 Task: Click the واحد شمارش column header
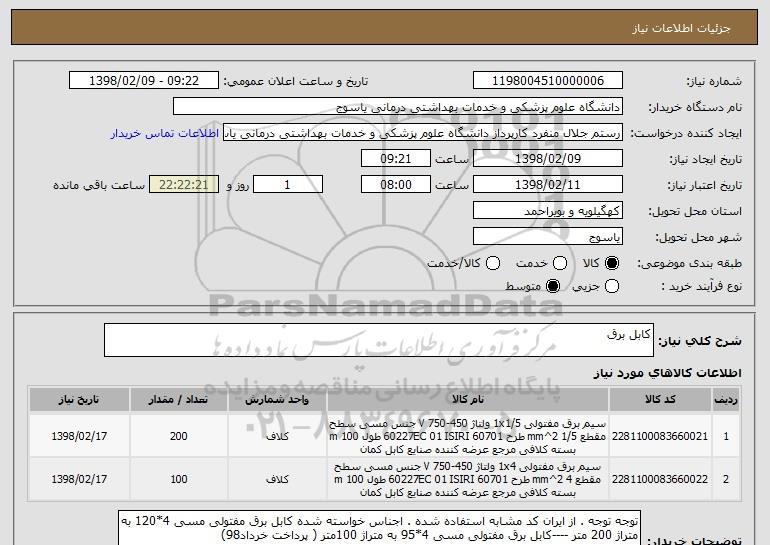point(277,400)
